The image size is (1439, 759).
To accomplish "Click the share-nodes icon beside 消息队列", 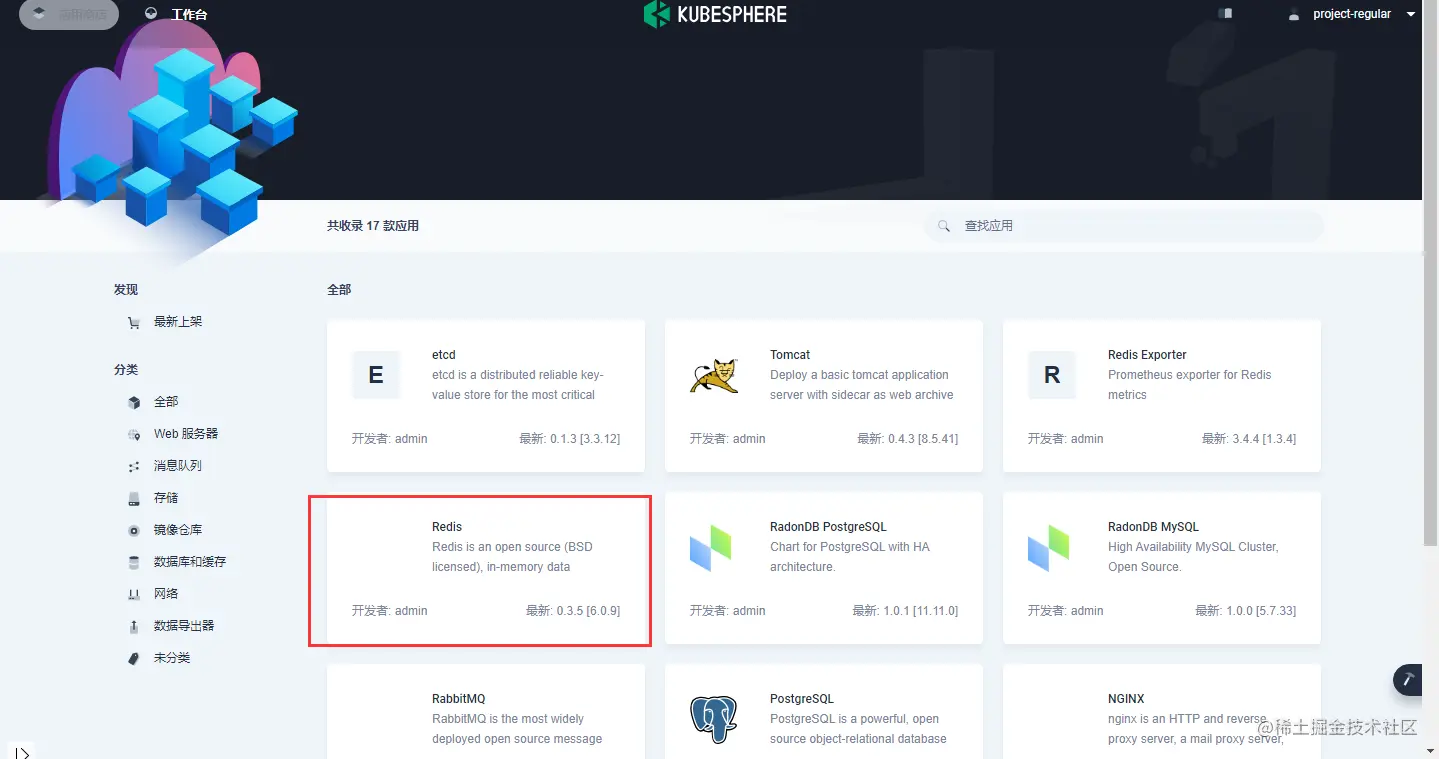I will (x=134, y=466).
